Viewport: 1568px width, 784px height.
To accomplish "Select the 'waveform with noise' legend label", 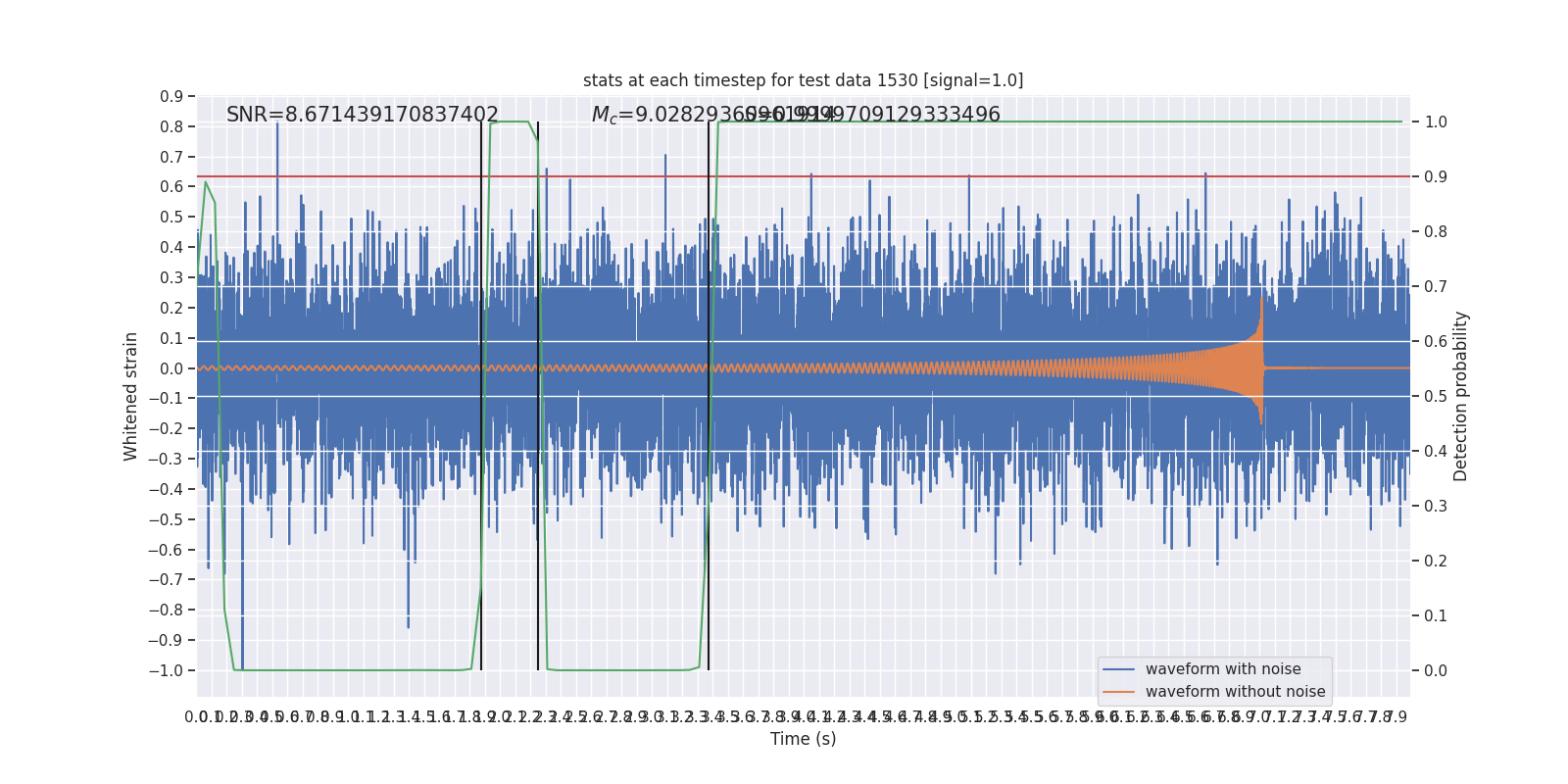I will tap(1223, 669).
